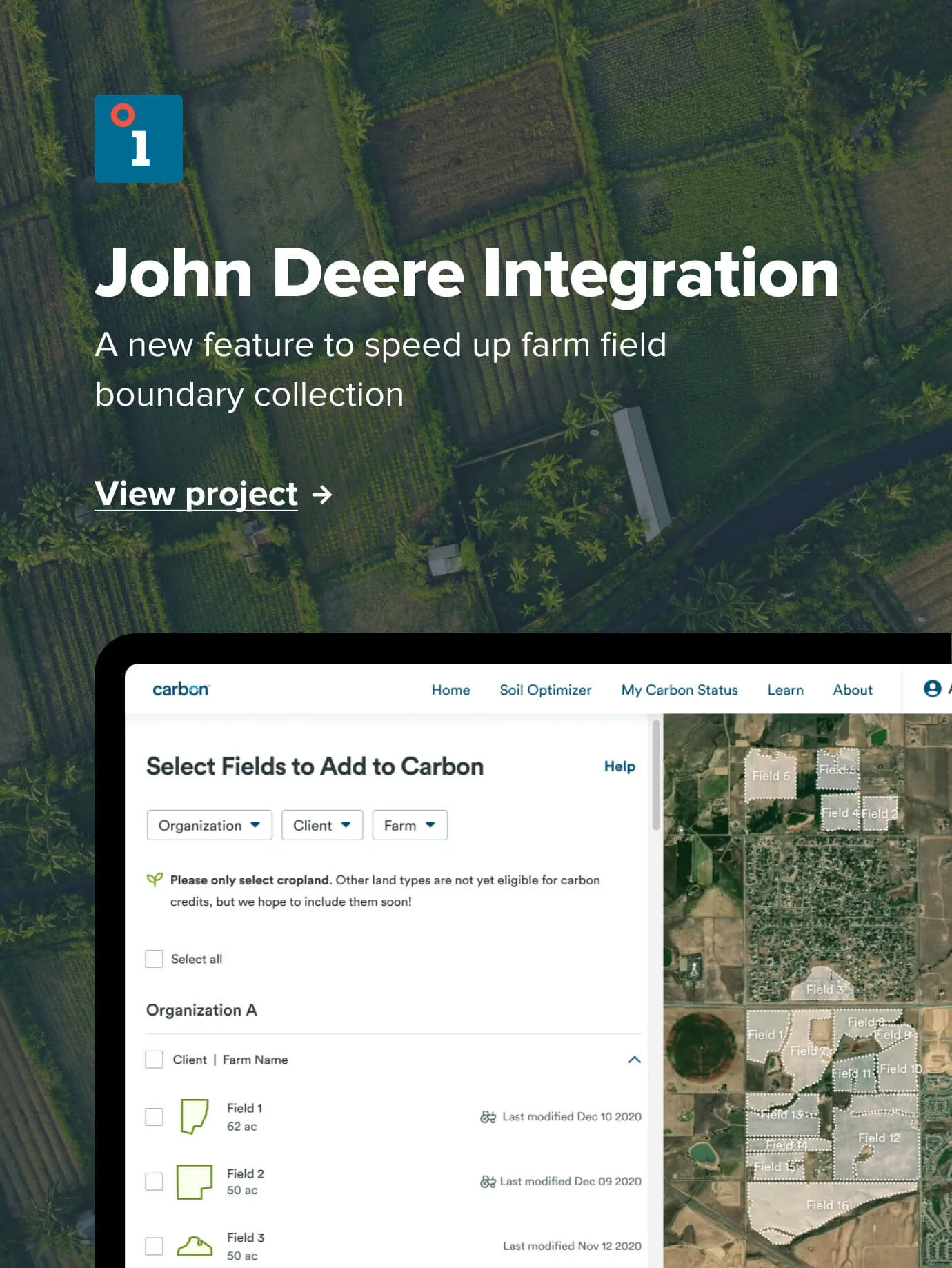This screenshot has height=1268, width=952.
Task: Click 'Select Fields to Add to Carbon' heading
Action: (315, 766)
